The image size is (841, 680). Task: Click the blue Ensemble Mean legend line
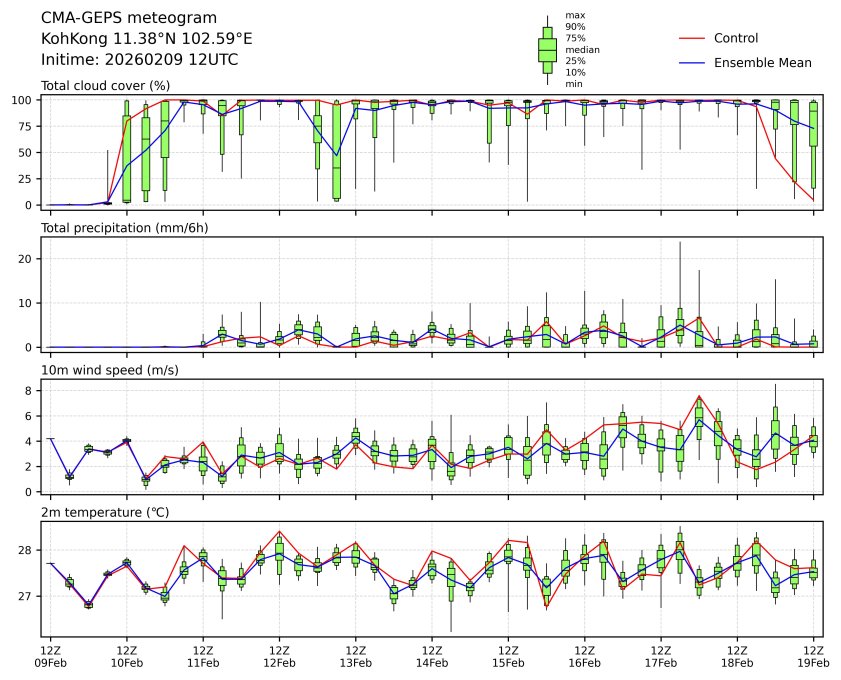(x=692, y=62)
